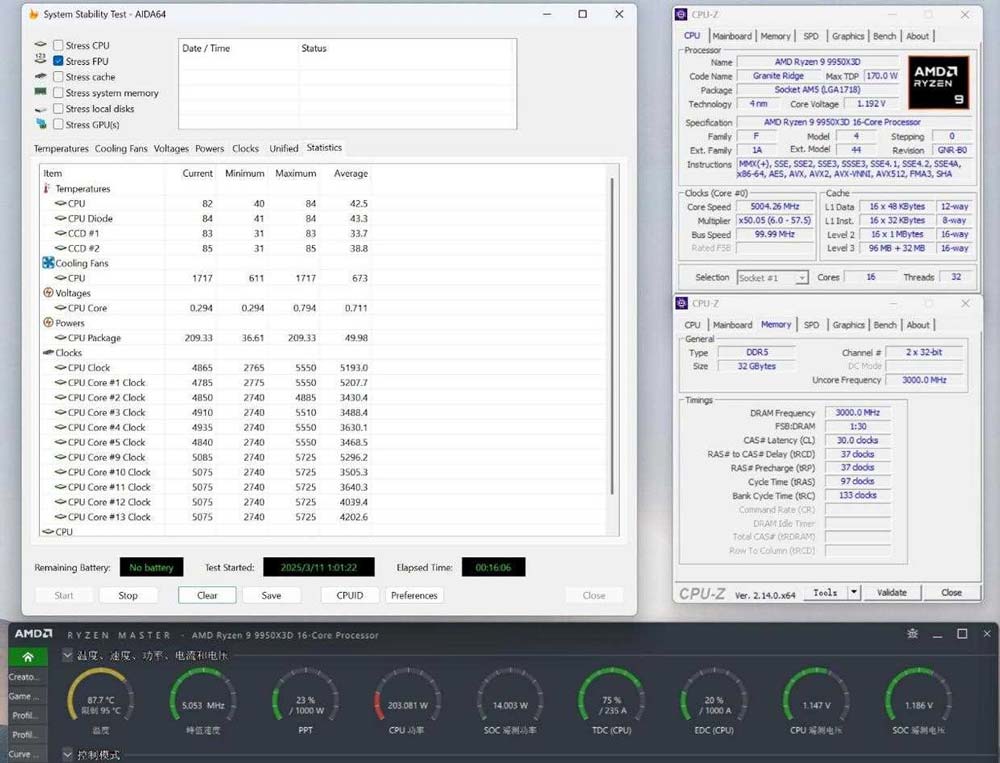Switch to the Clocks tab

(246, 149)
